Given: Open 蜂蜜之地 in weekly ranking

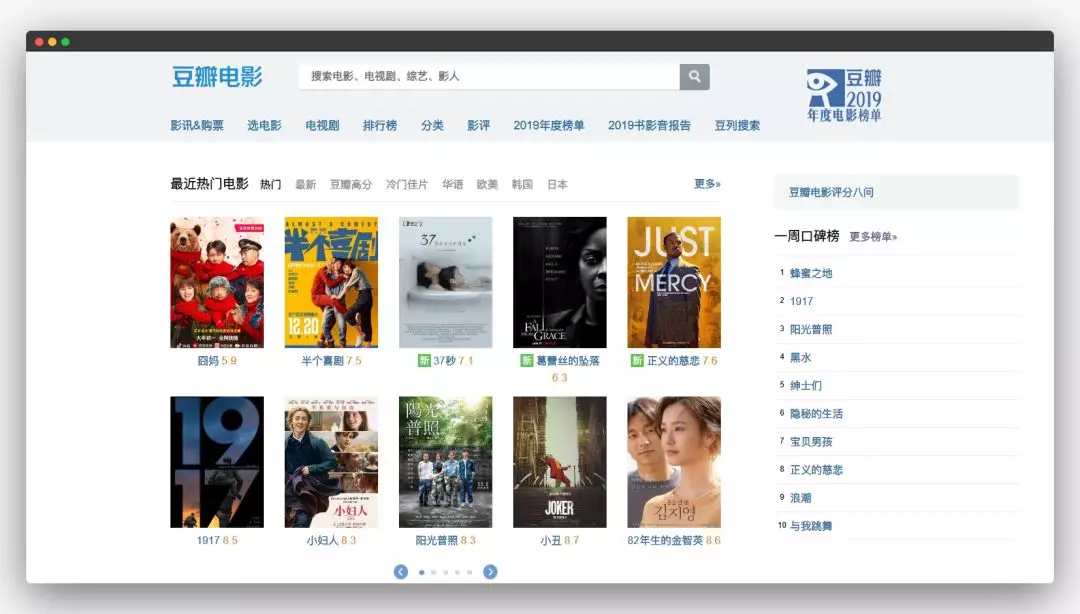Looking at the screenshot, I should [x=811, y=274].
